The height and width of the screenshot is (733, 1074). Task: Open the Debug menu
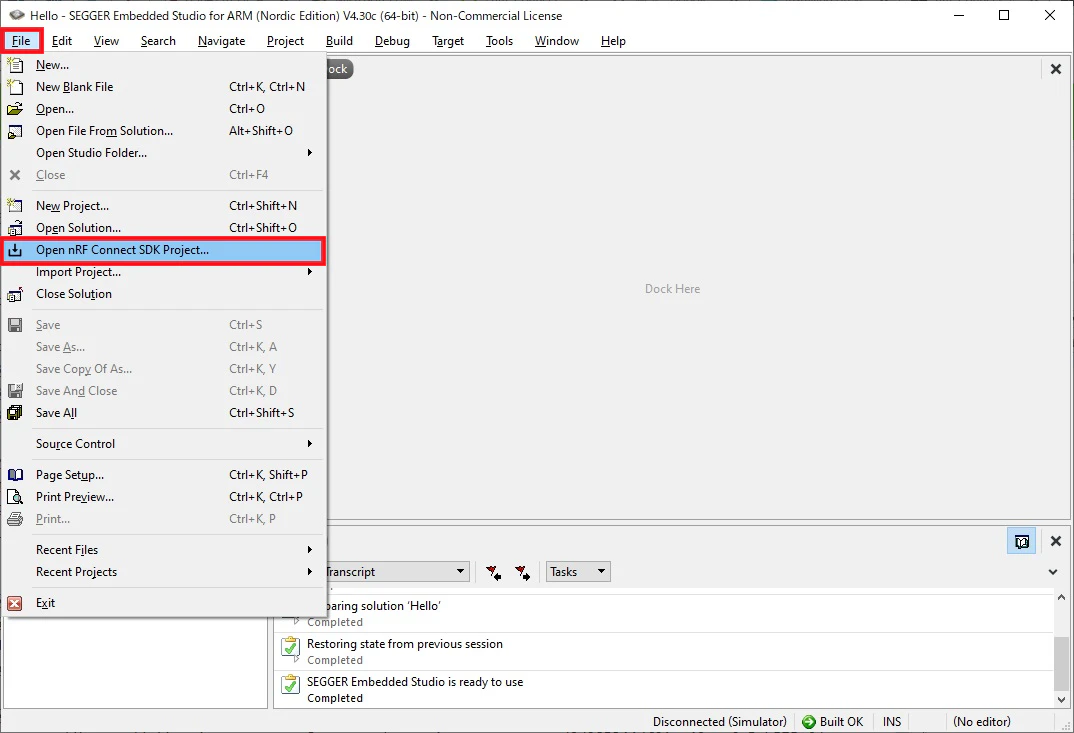point(392,41)
